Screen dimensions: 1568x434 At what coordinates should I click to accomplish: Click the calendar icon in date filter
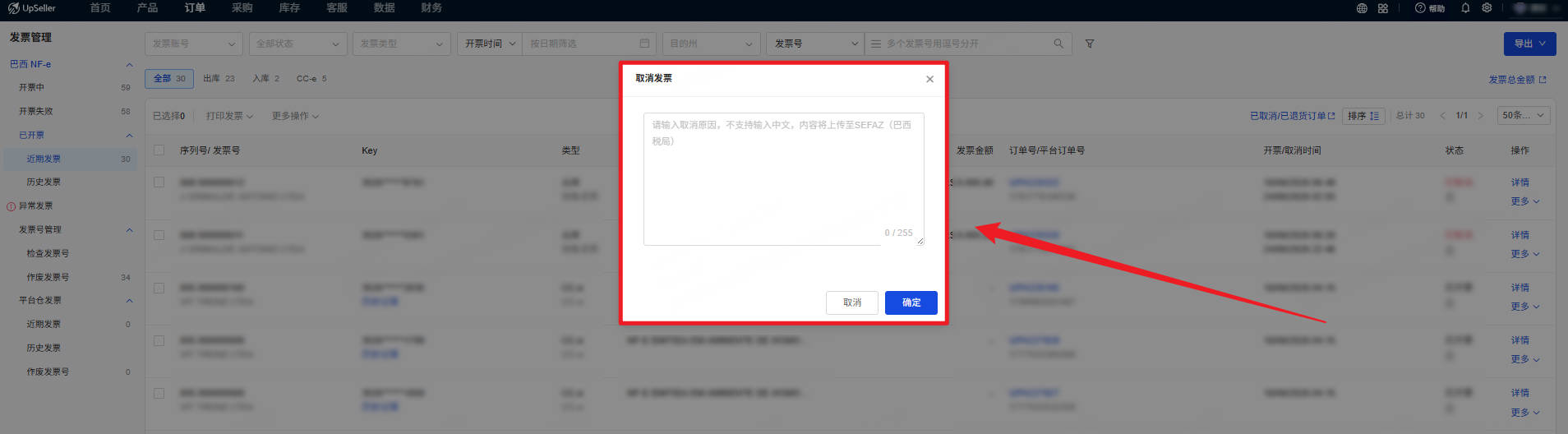[644, 44]
